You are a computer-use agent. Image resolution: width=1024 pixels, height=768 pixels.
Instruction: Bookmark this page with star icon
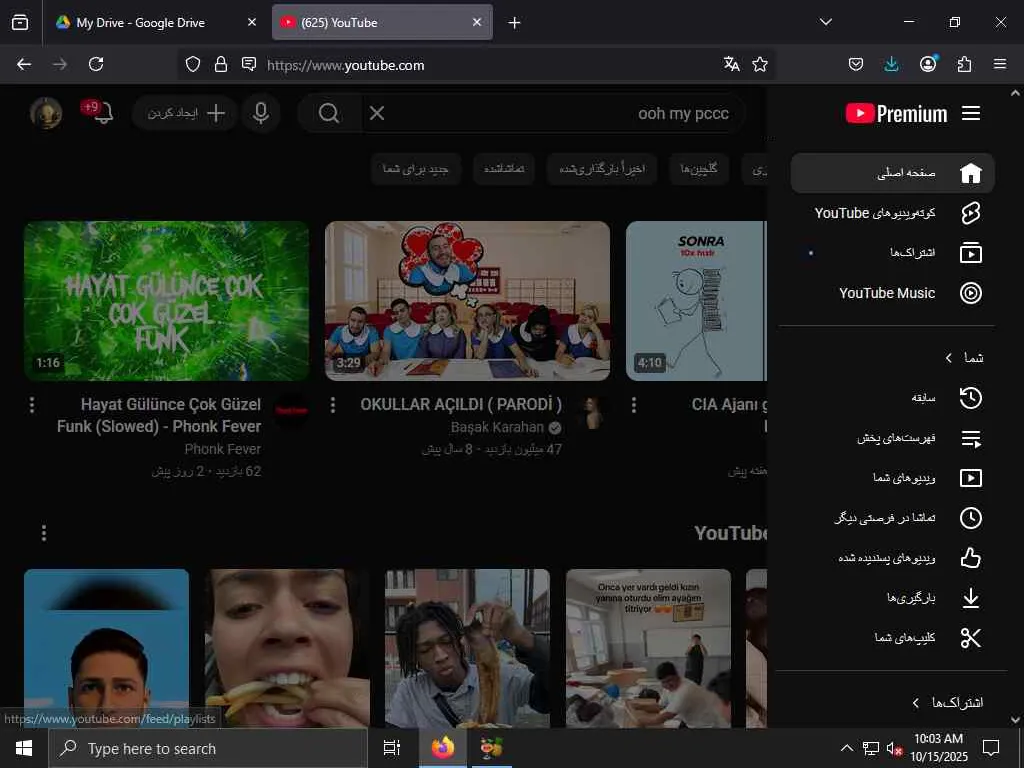tap(760, 64)
